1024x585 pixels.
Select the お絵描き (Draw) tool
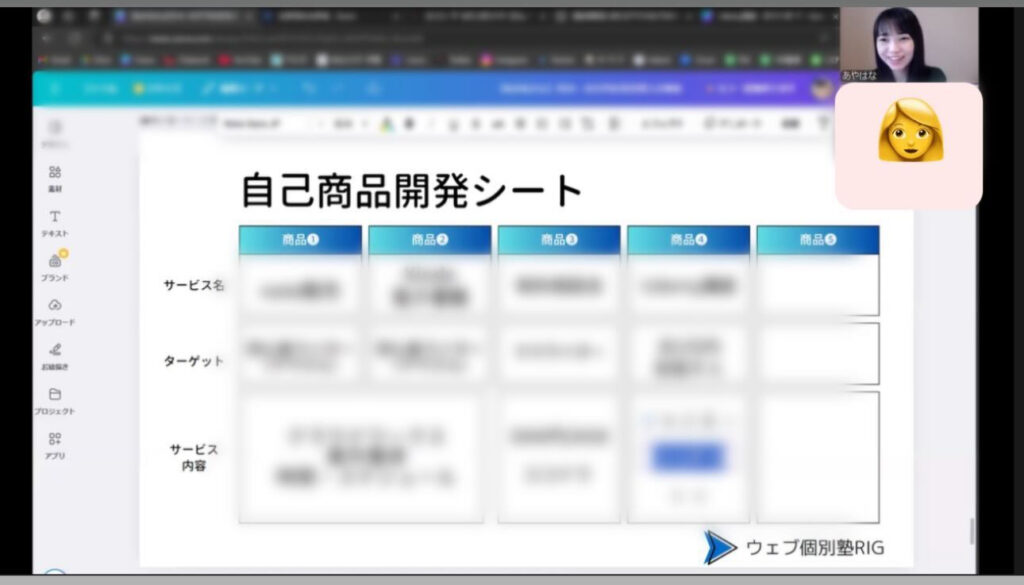55,354
